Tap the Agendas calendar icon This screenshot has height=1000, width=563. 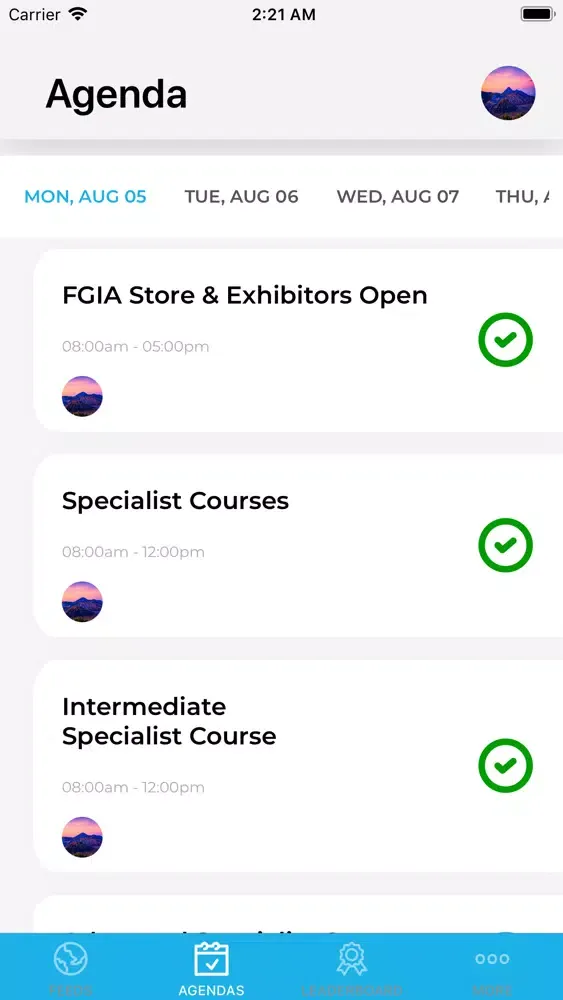[x=211, y=959]
